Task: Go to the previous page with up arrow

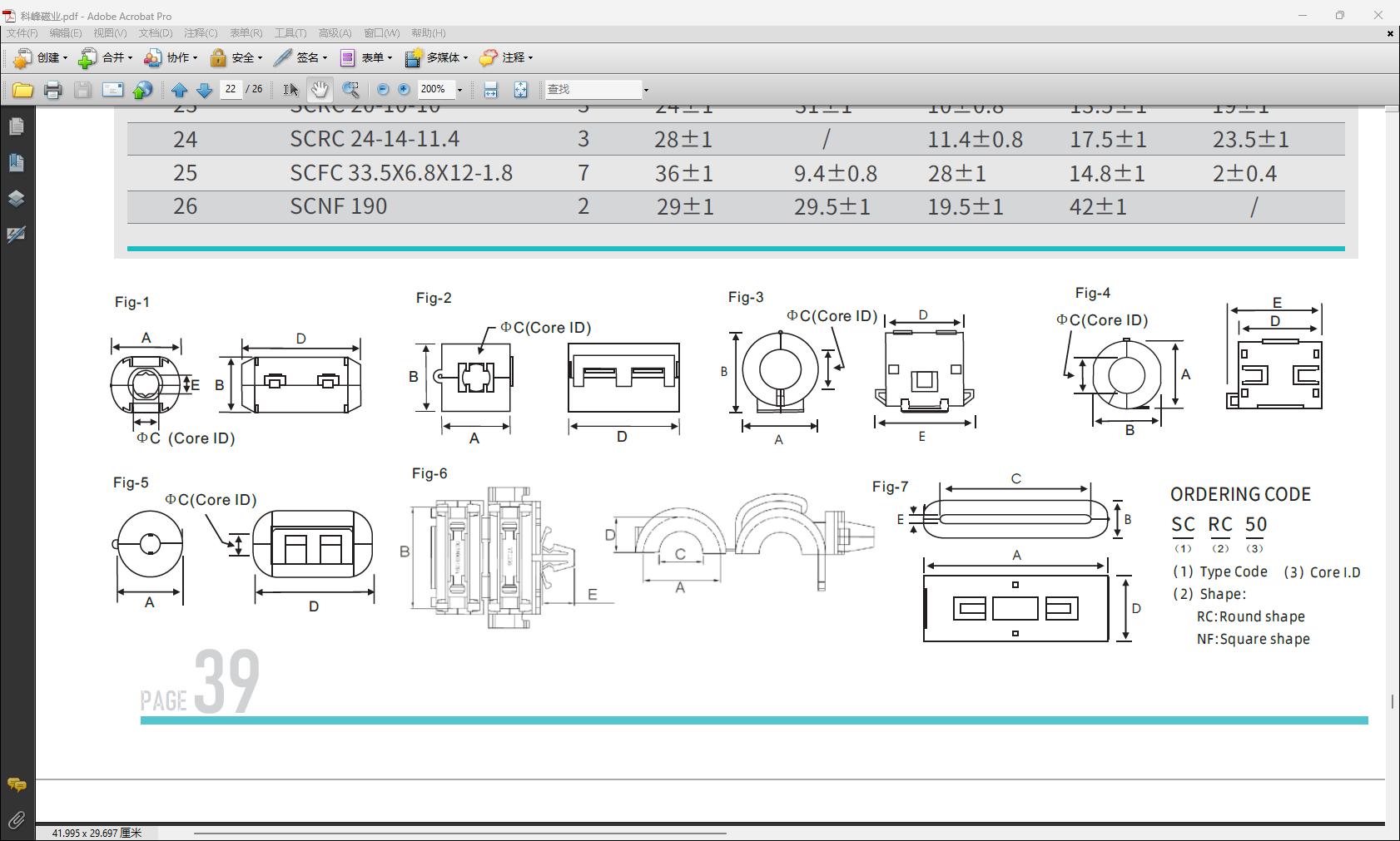Action: coord(179,90)
